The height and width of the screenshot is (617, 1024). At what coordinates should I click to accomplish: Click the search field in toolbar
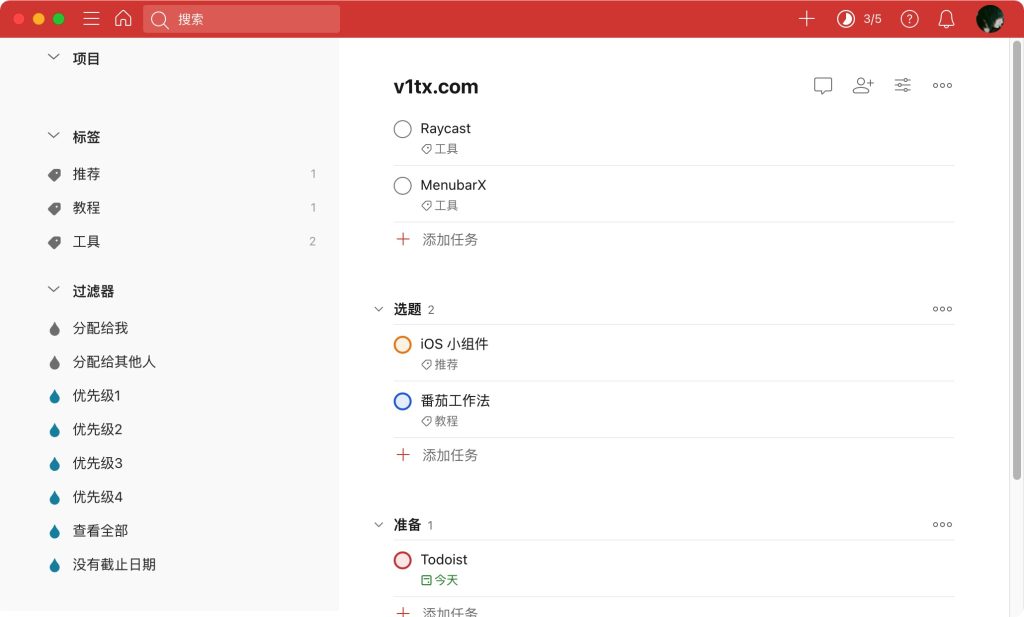pyautogui.click(x=241, y=19)
